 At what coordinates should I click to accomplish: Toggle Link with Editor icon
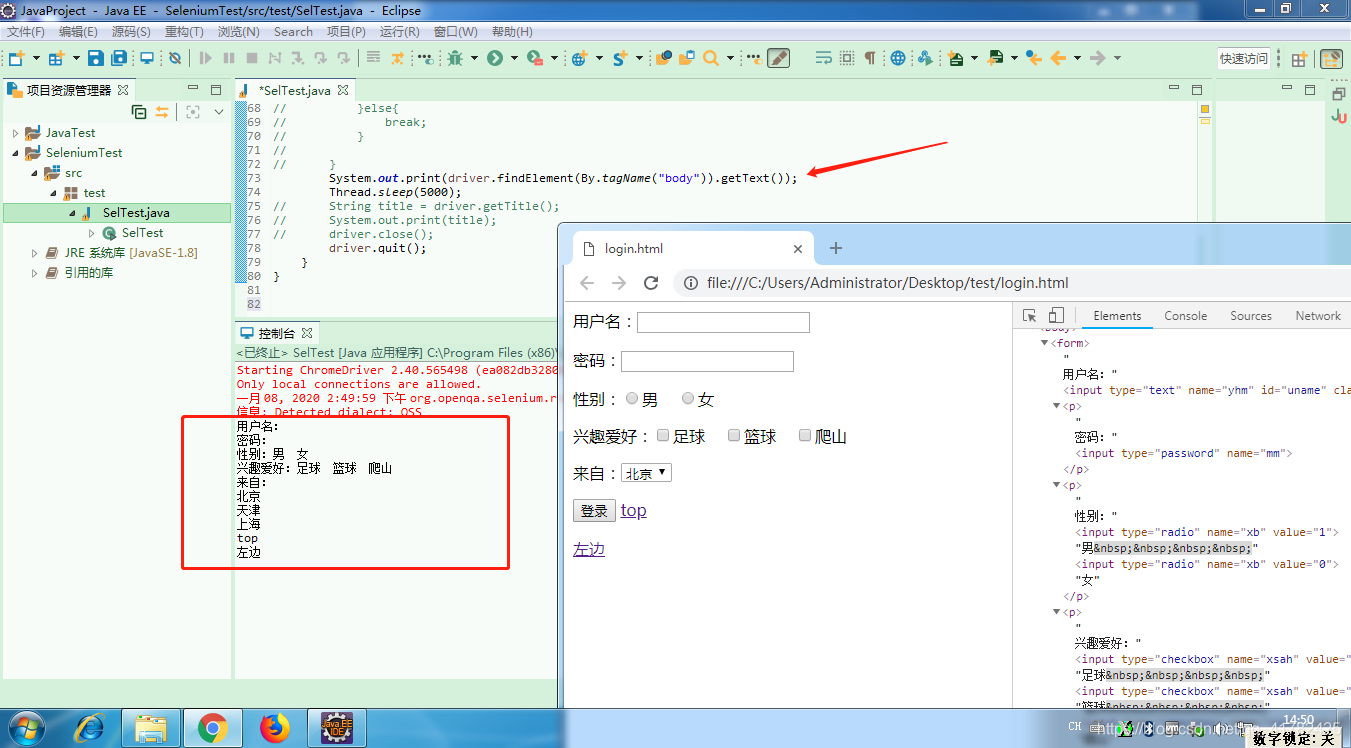point(162,112)
